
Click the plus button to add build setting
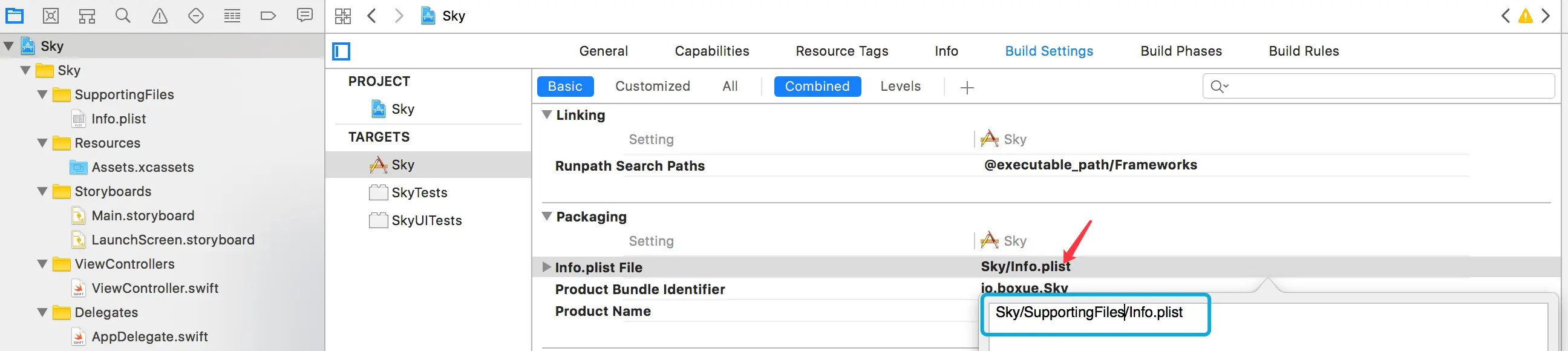tap(967, 88)
